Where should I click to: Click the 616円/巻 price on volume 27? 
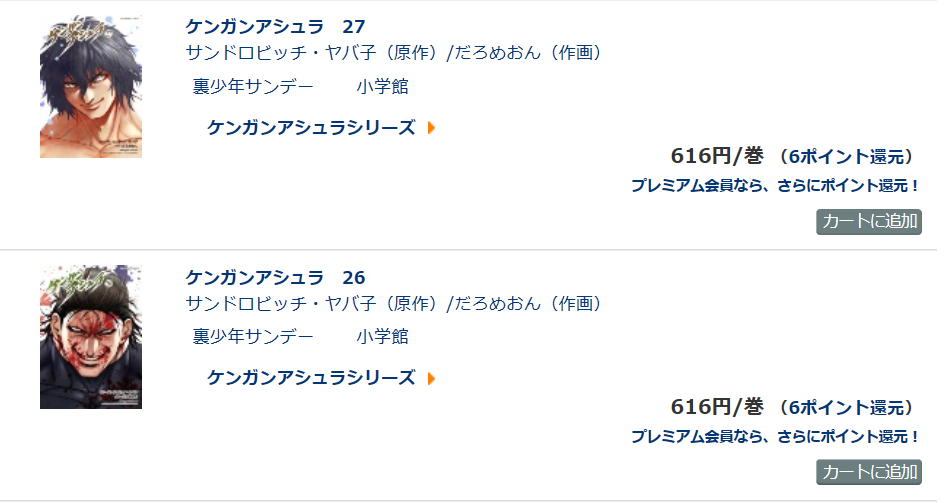tap(717, 157)
